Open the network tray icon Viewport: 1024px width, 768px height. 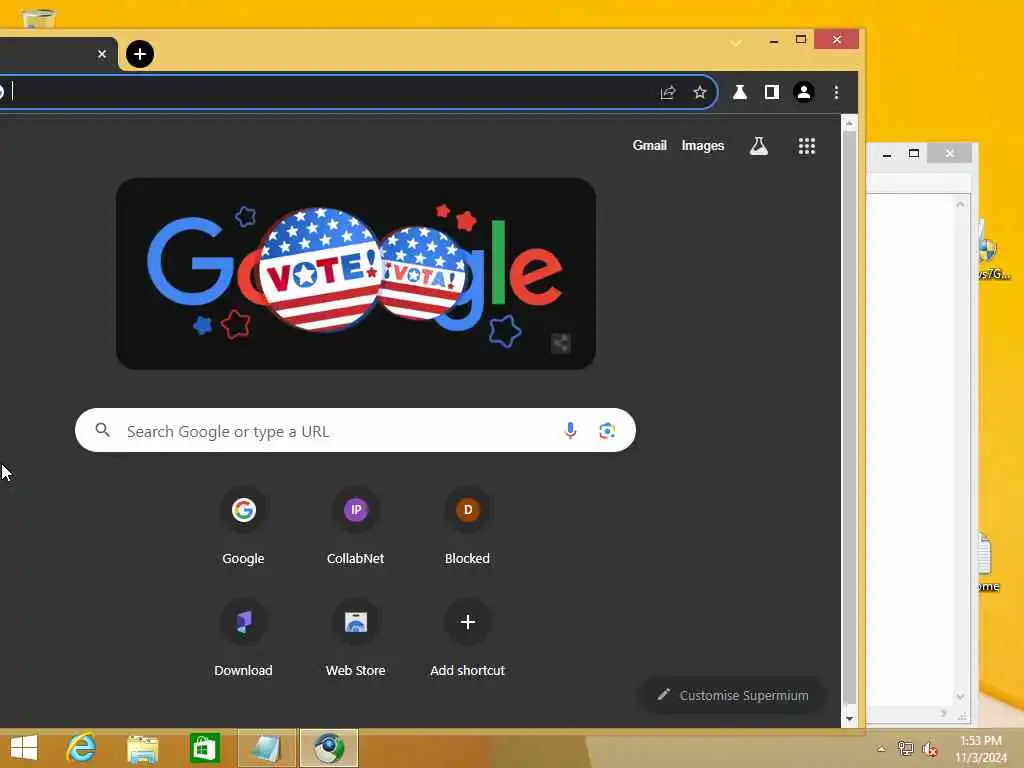[x=905, y=748]
